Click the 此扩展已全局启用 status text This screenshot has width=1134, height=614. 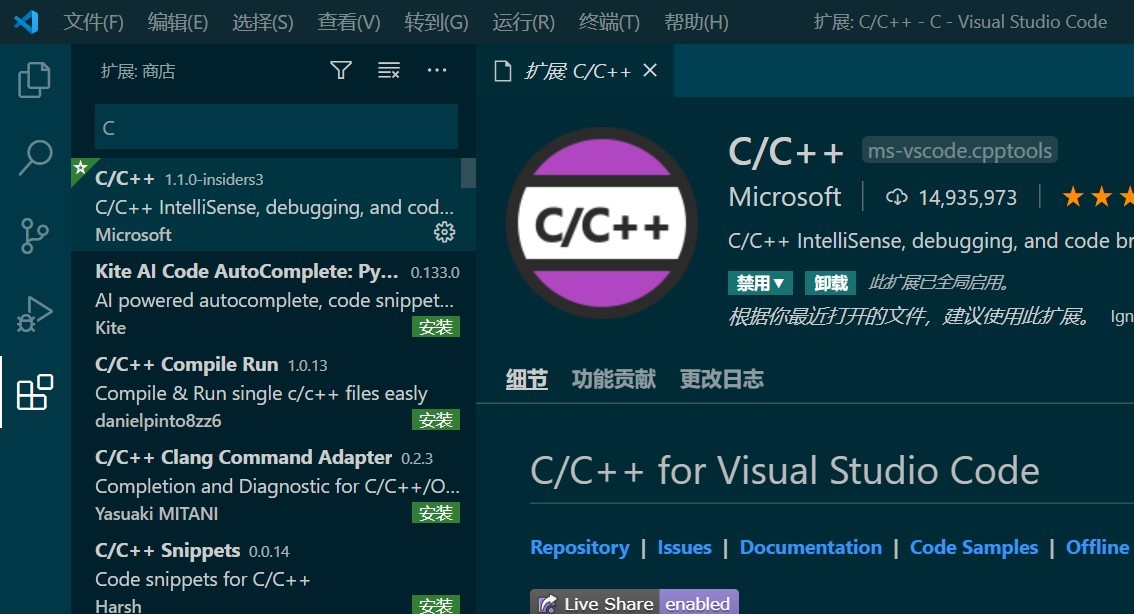939,282
